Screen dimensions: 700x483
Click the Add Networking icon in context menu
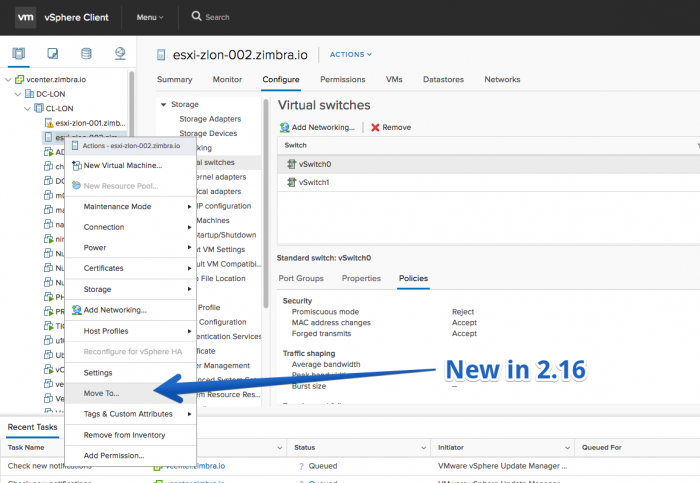coord(77,310)
